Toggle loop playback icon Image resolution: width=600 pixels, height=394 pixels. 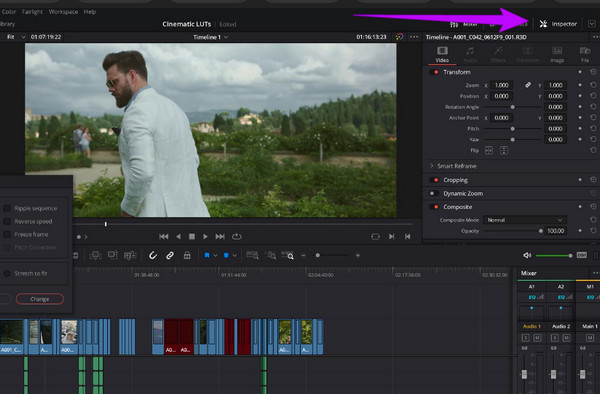click(x=236, y=236)
